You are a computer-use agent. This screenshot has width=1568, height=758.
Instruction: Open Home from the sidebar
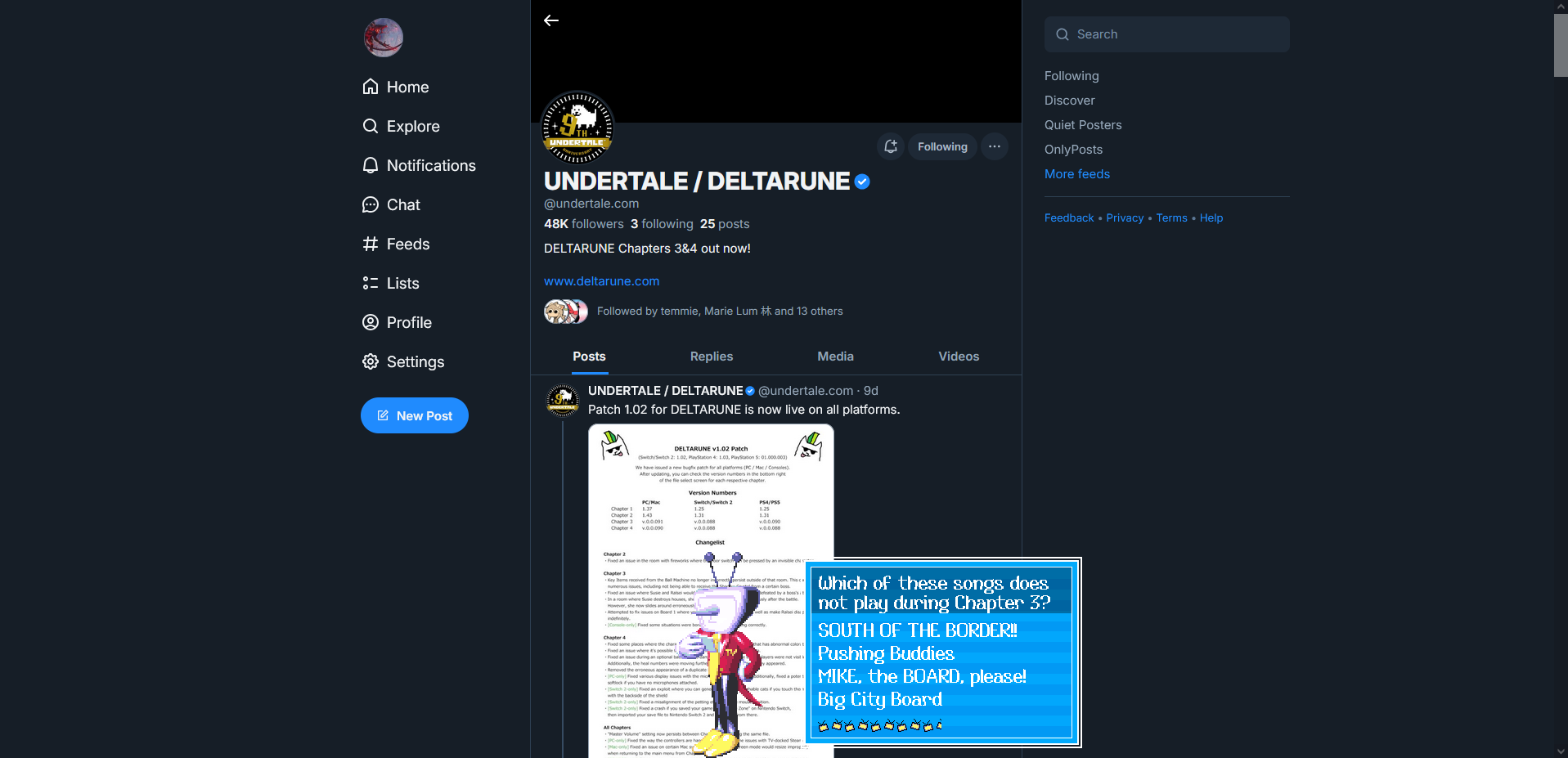[396, 87]
